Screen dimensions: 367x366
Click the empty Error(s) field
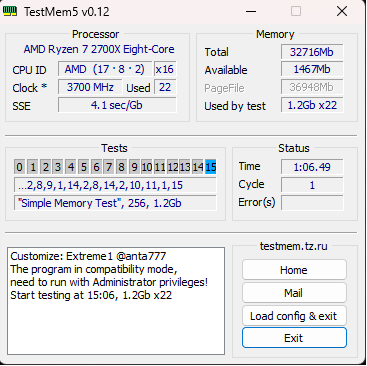pos(312,203)
